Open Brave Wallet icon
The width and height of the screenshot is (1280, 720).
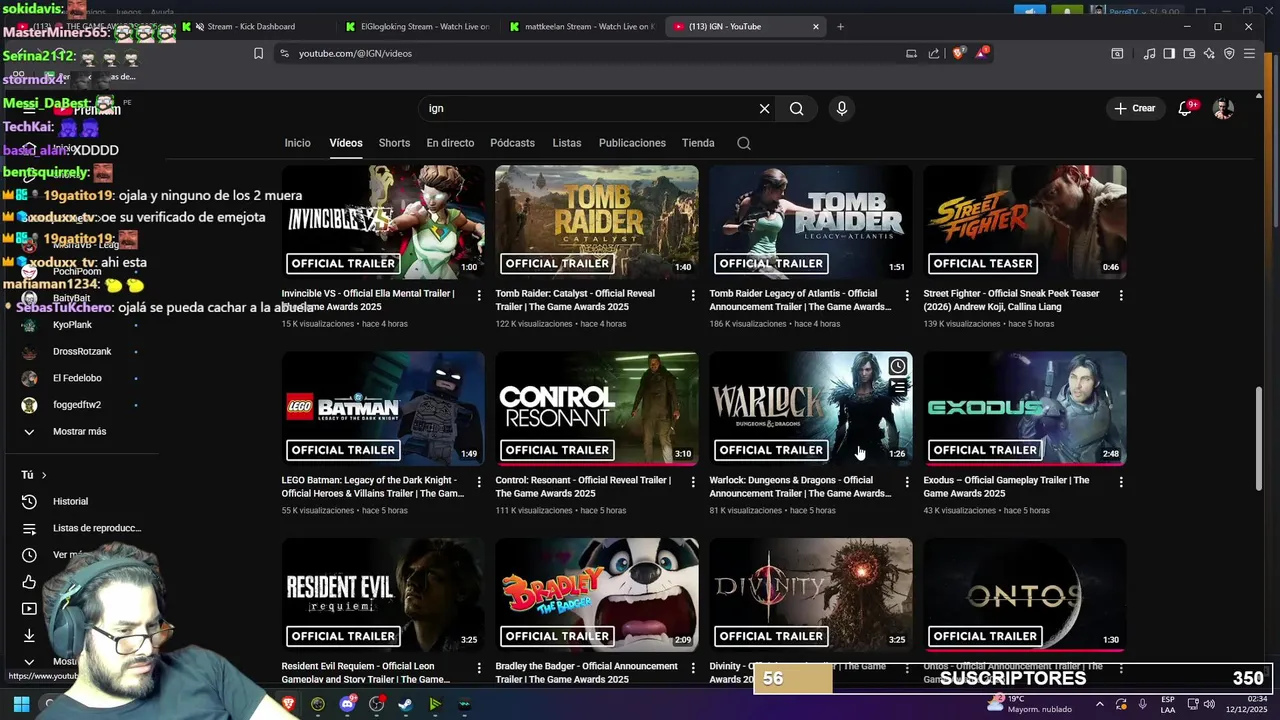pos(1189,53)
